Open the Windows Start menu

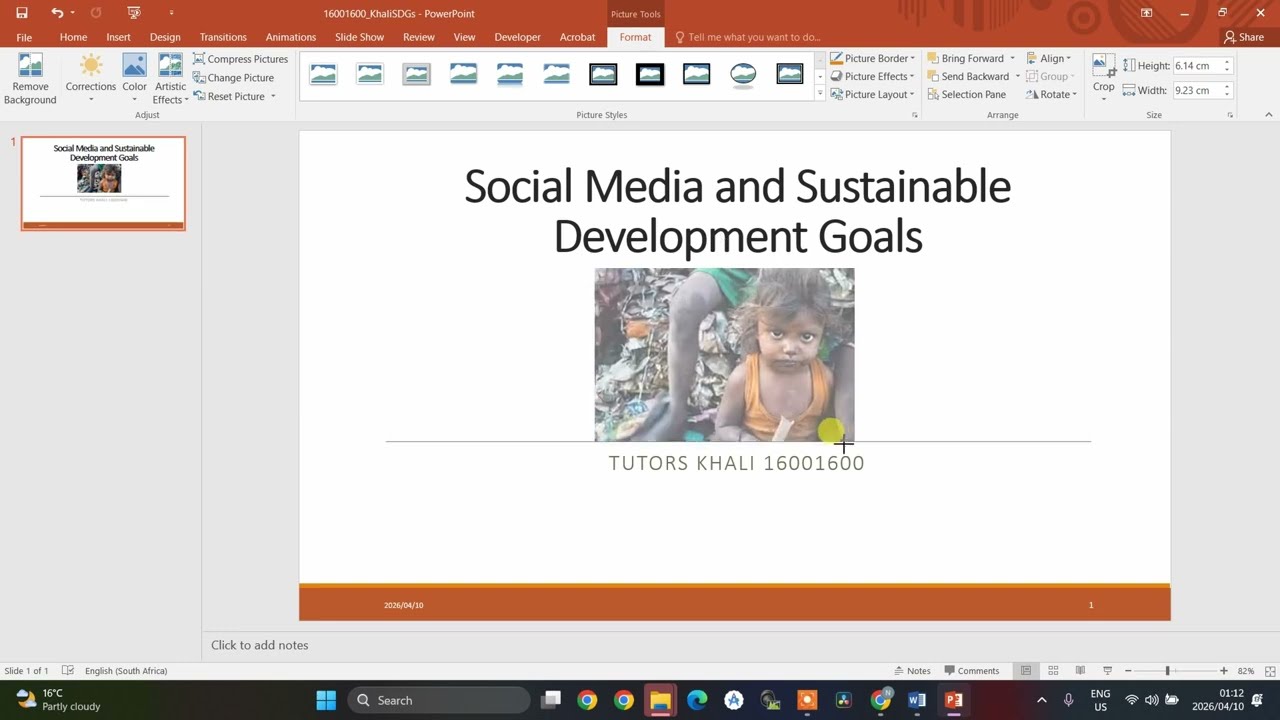[326, 700]
